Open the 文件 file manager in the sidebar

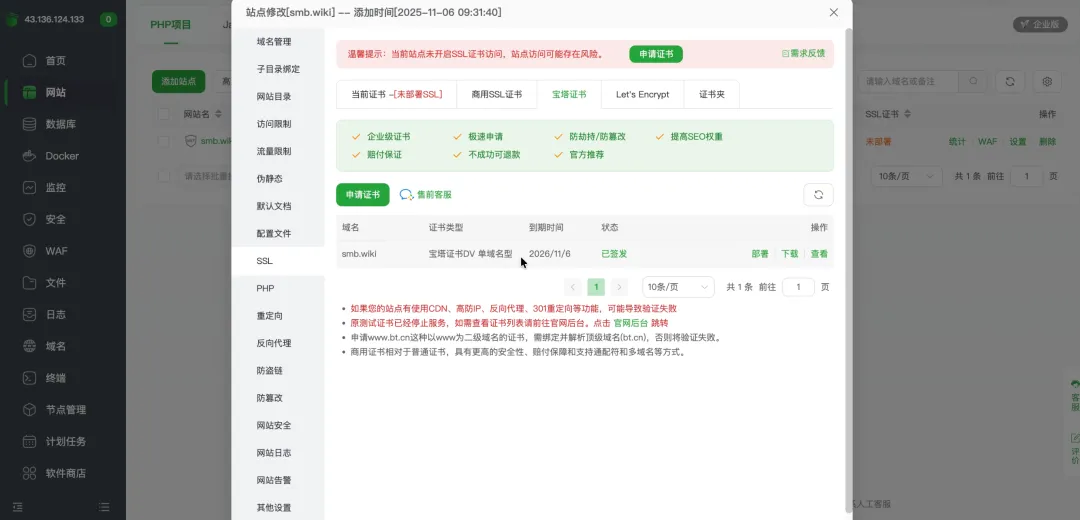(55, 283)
